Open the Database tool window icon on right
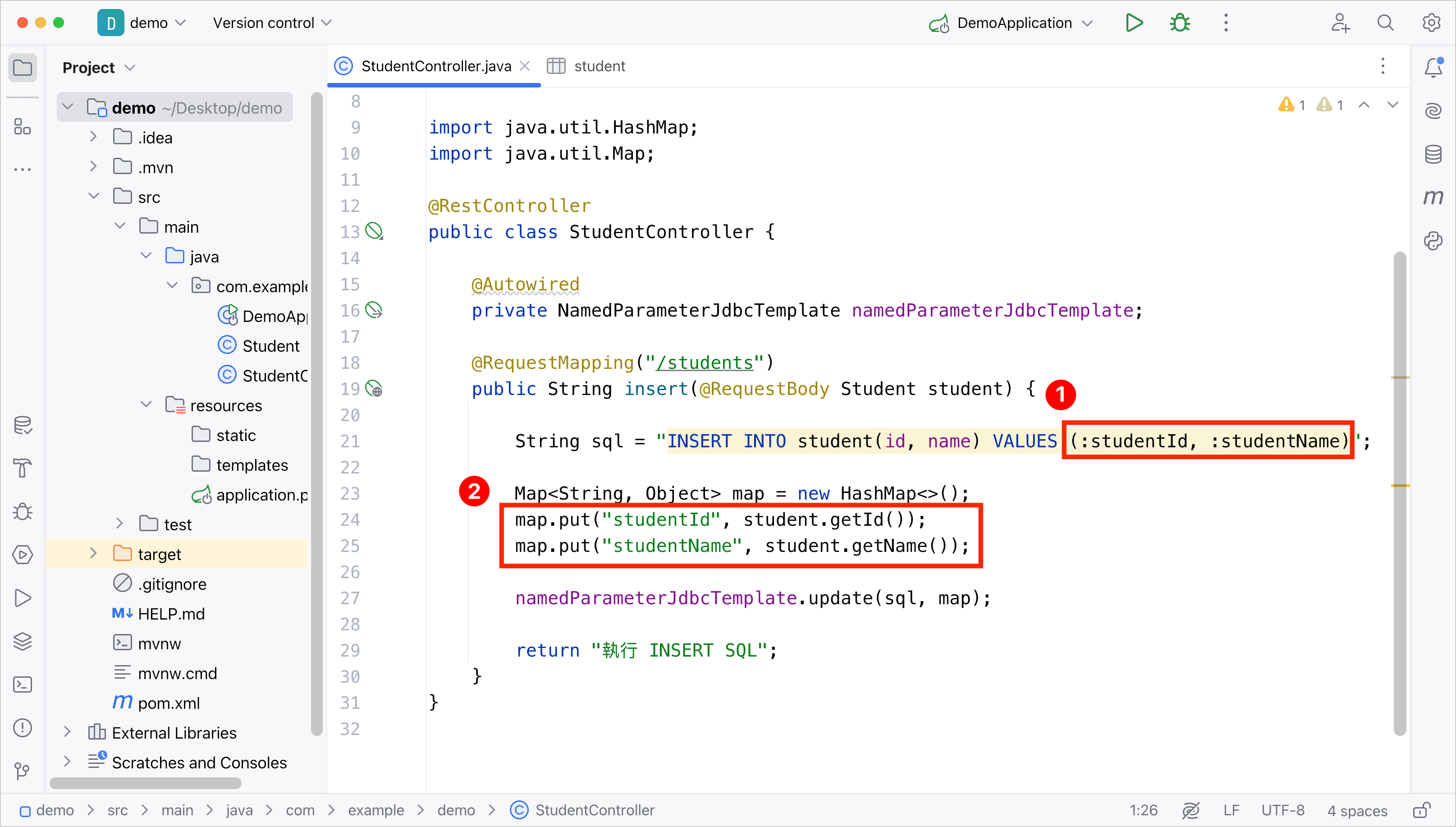Viewport: 1456px width, 827px height. coord(1433,154)
